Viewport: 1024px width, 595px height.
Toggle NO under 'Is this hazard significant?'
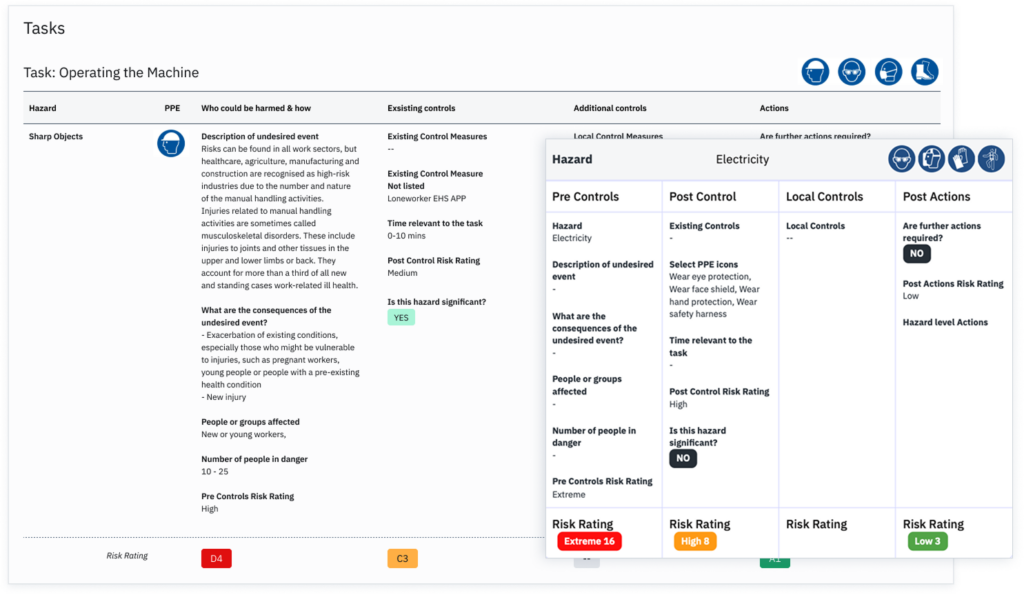(683, 458)
